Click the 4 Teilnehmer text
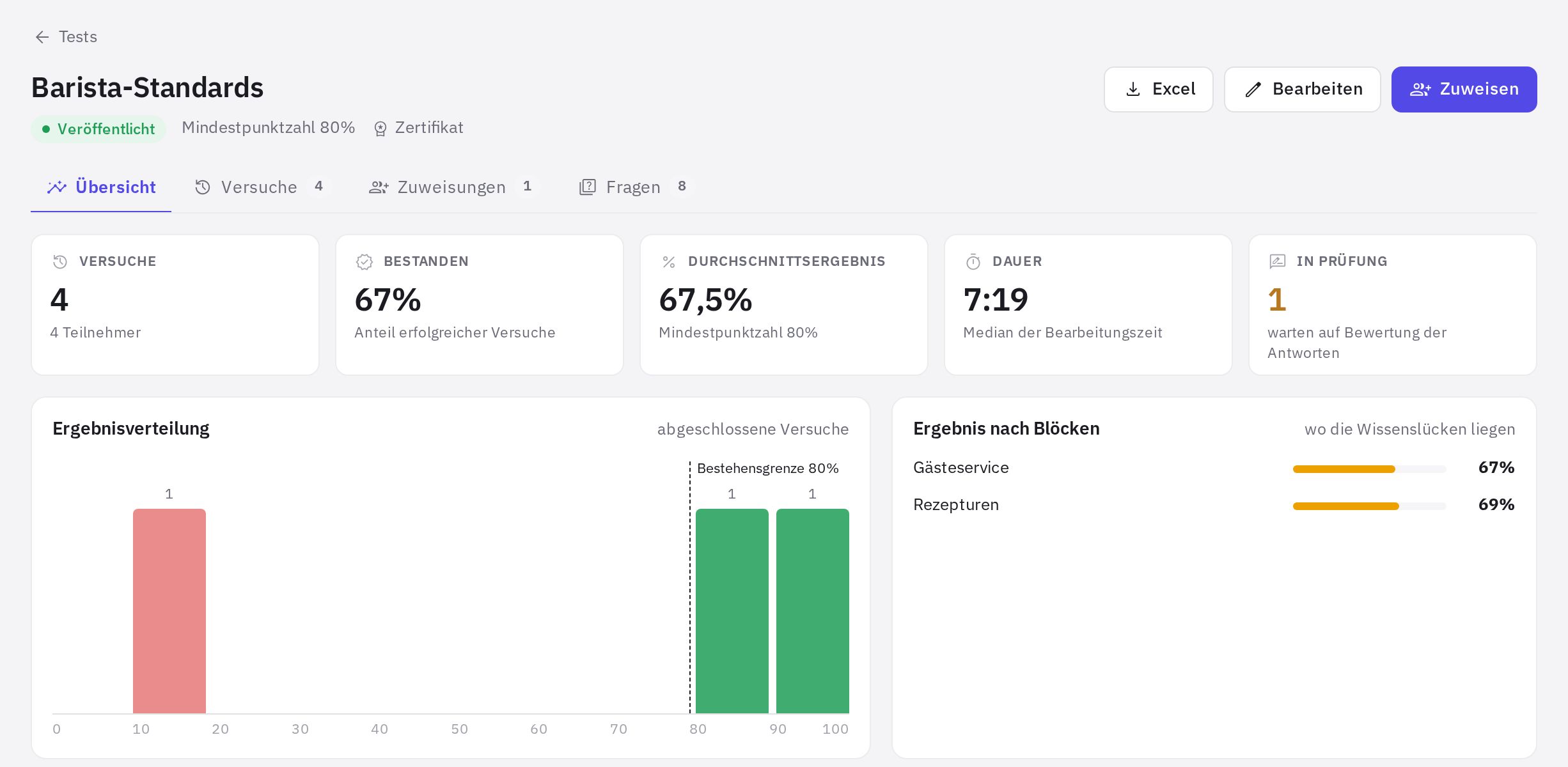 pyautogui.click(x=96, y=333)
